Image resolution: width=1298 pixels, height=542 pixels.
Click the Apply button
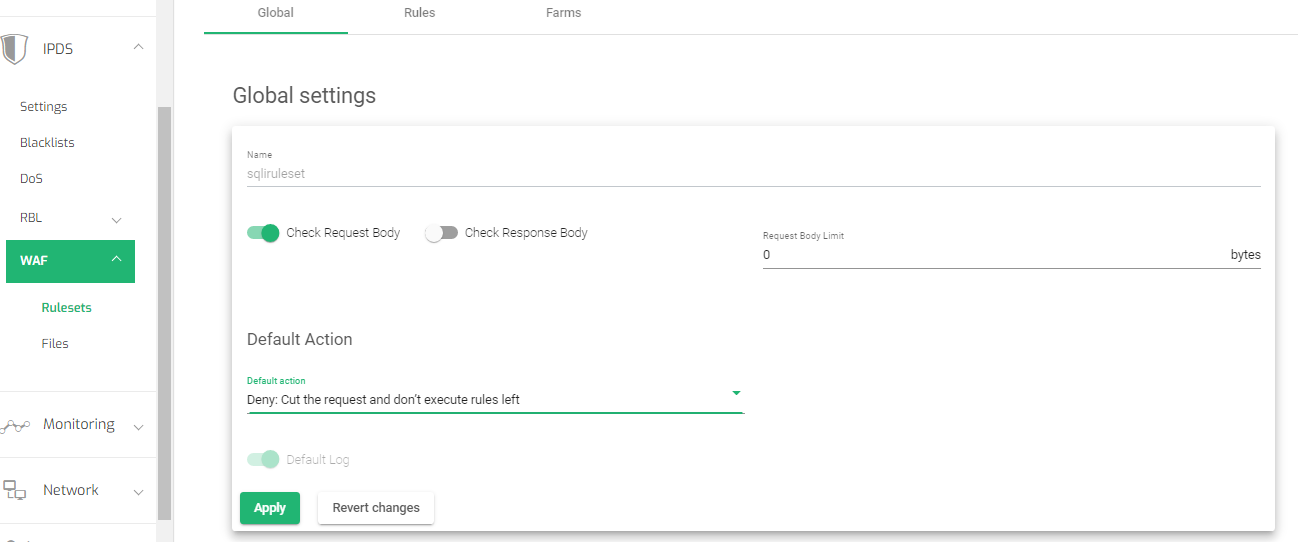(x=270, y=508)
